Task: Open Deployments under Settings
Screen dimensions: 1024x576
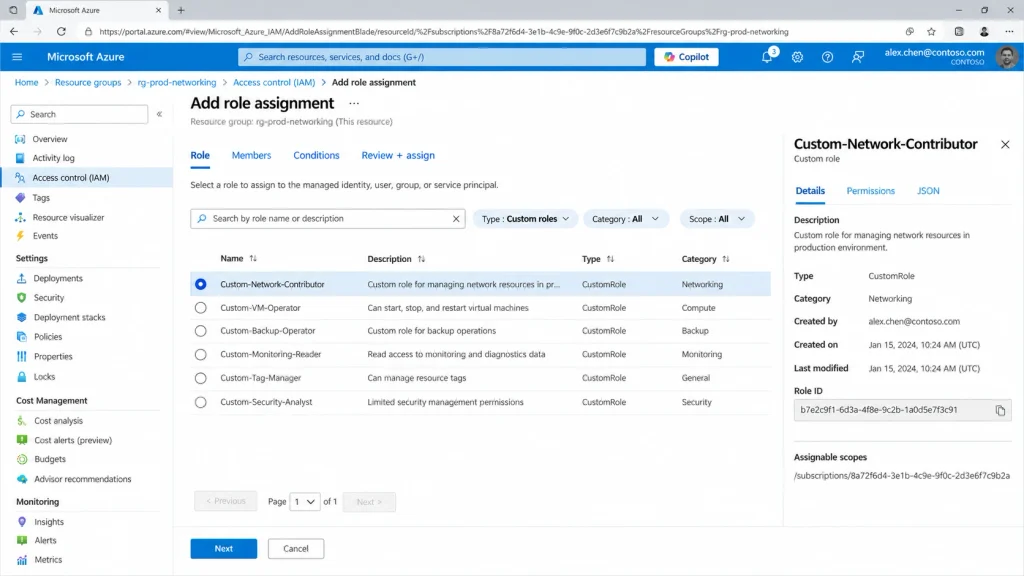Action: (58, 278)
